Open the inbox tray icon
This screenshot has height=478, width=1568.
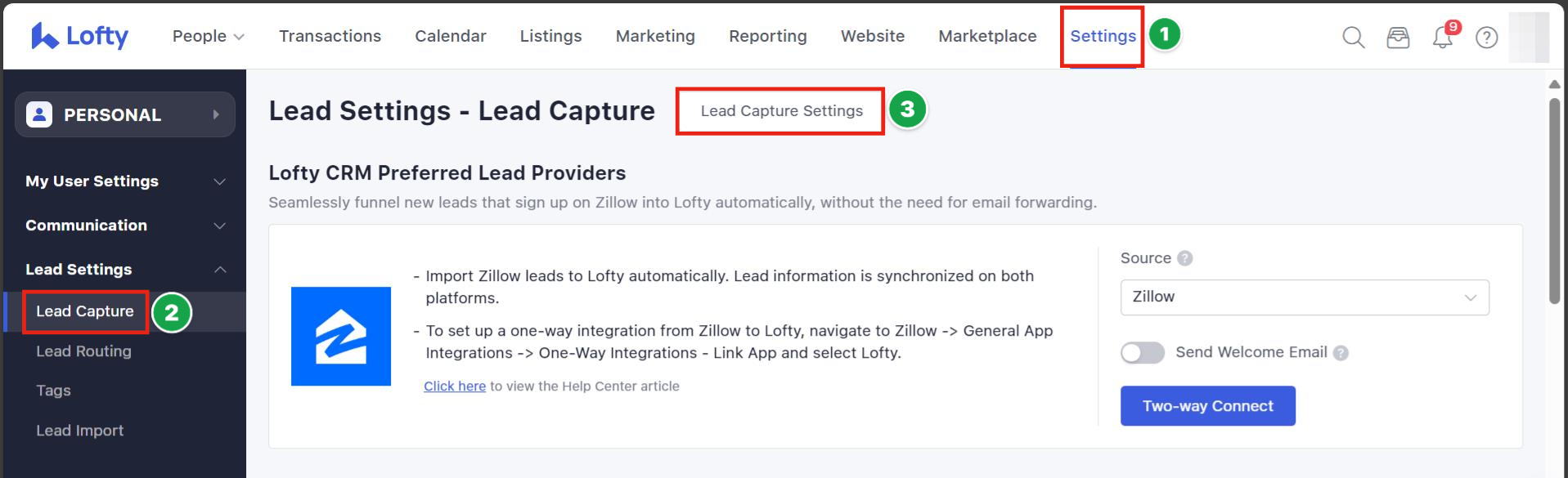[1398, 38]
